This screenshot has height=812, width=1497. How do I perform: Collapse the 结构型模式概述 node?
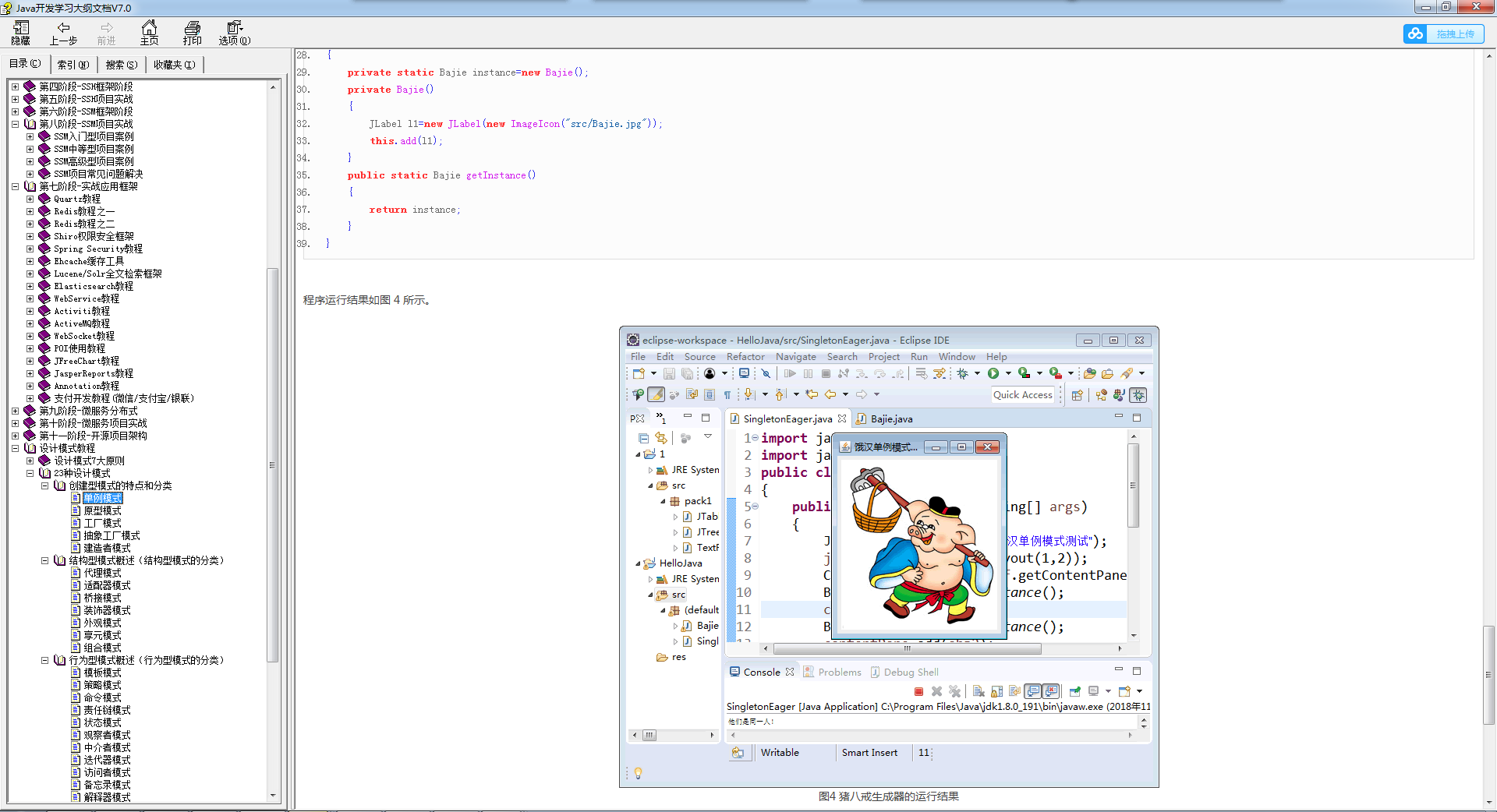coord(44,560)
